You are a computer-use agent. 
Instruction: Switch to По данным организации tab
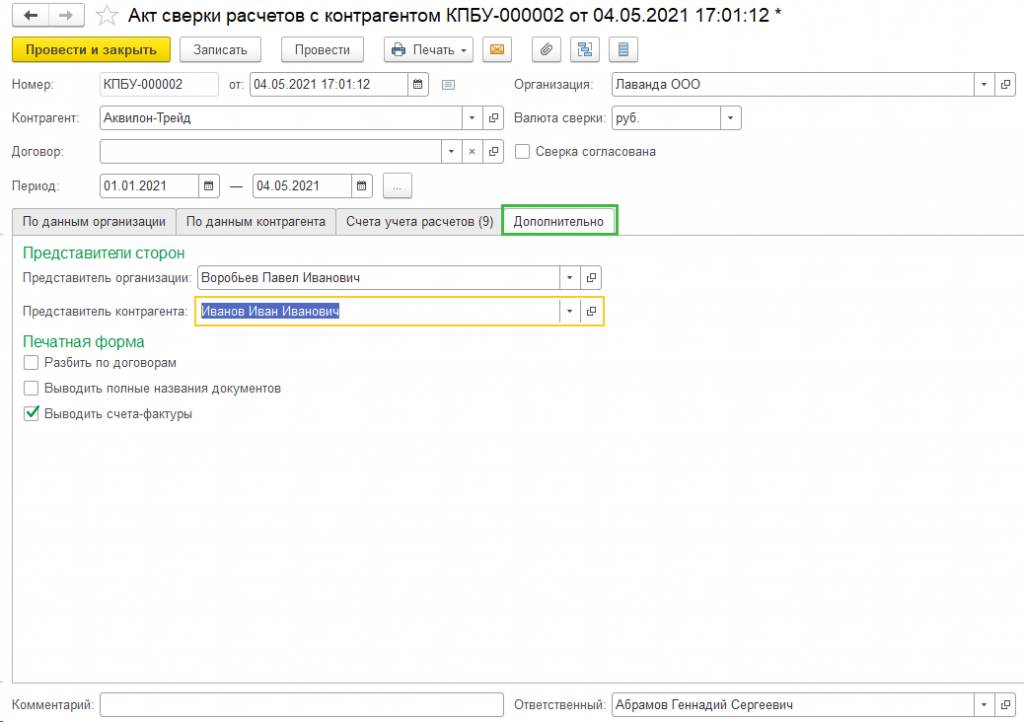coord(94,222)
